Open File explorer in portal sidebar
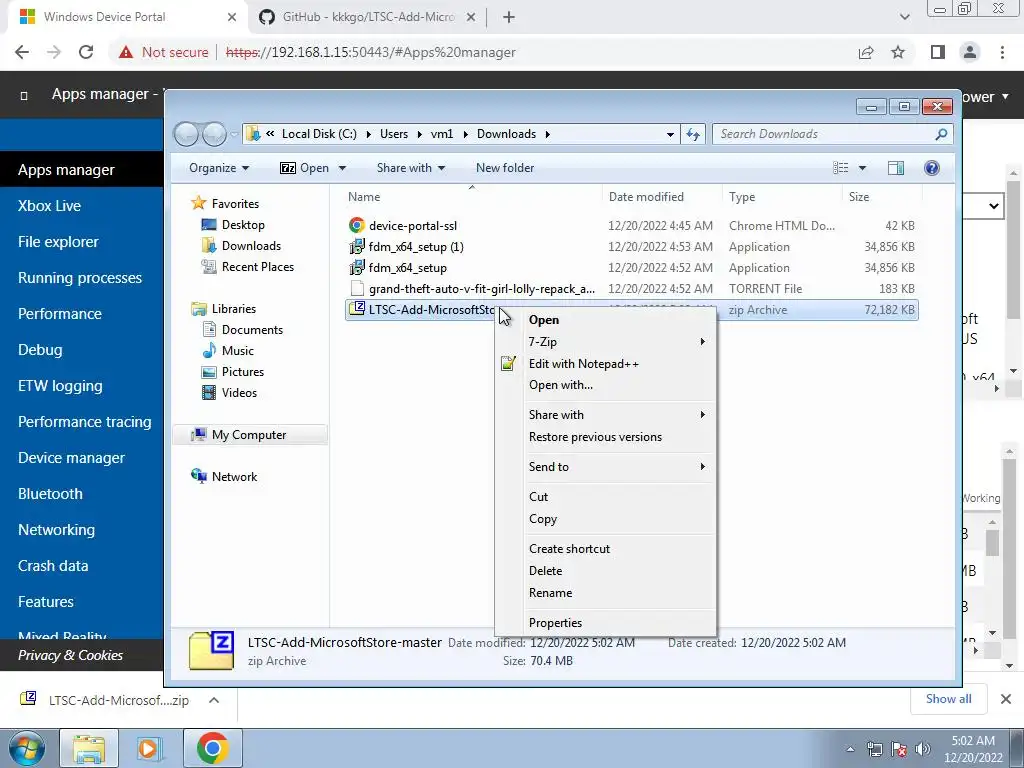Screen dimensions: 1024x768 coord(58,242)
